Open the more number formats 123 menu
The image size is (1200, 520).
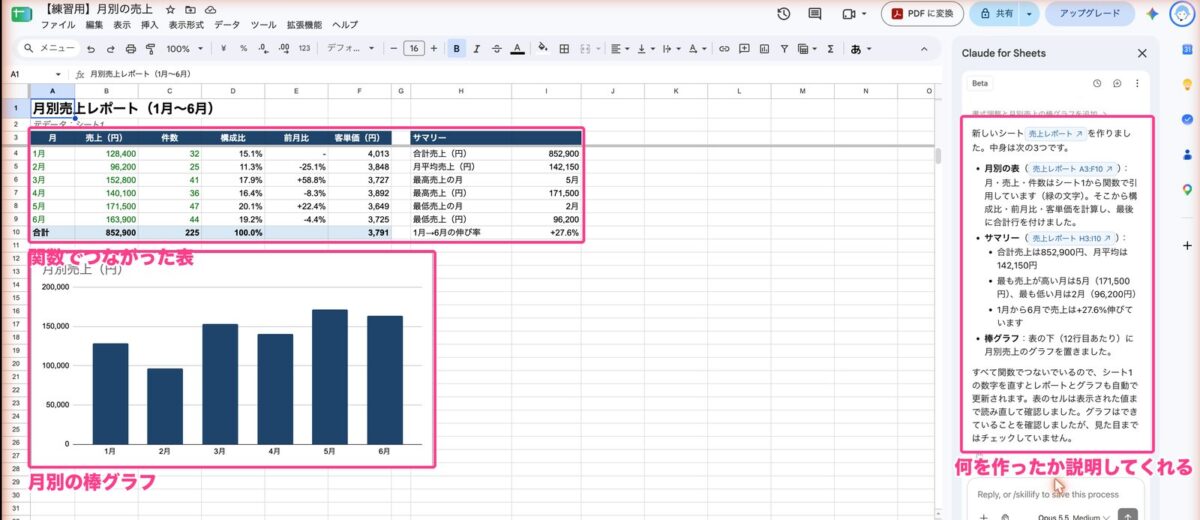pos(304,48)
